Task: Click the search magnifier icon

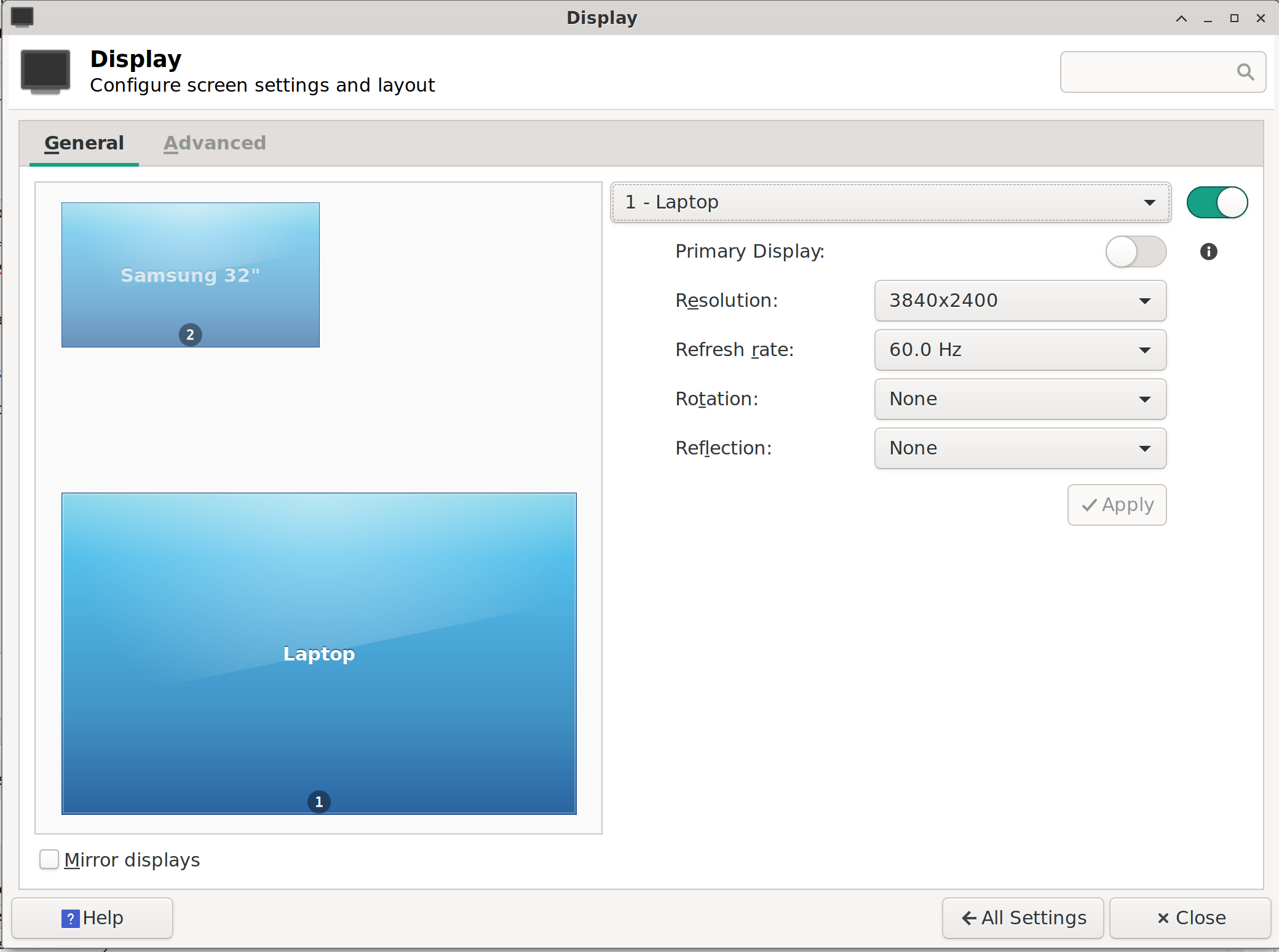Action: tap(1245, 72)
